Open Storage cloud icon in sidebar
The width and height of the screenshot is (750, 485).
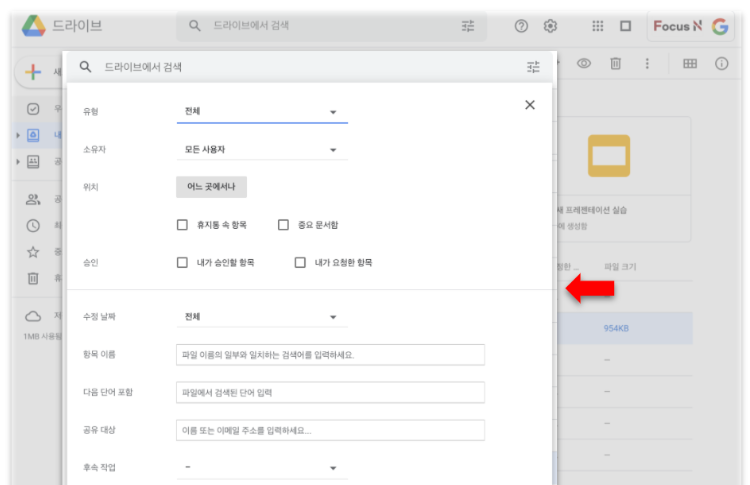33,316
